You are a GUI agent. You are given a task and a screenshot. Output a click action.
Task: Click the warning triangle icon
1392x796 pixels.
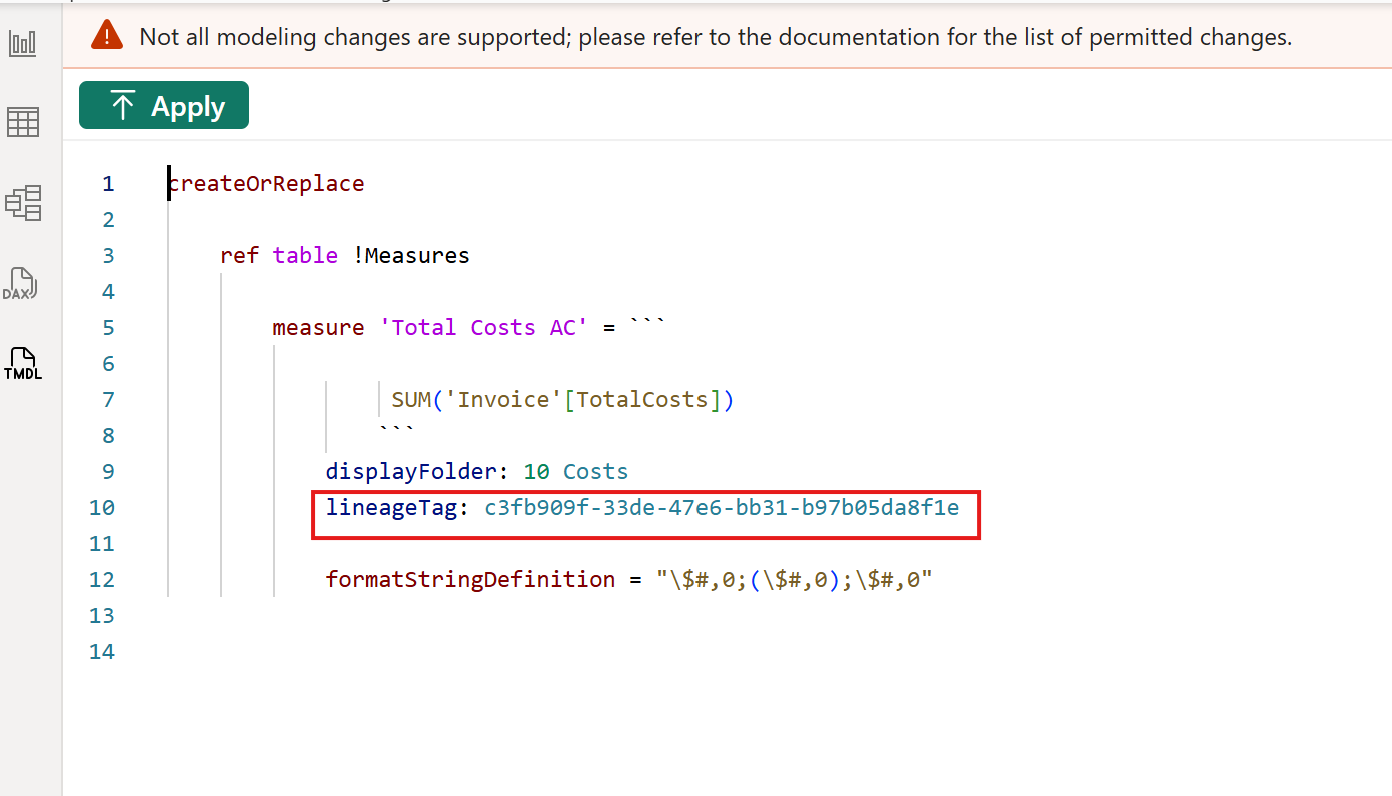point(106,35)
